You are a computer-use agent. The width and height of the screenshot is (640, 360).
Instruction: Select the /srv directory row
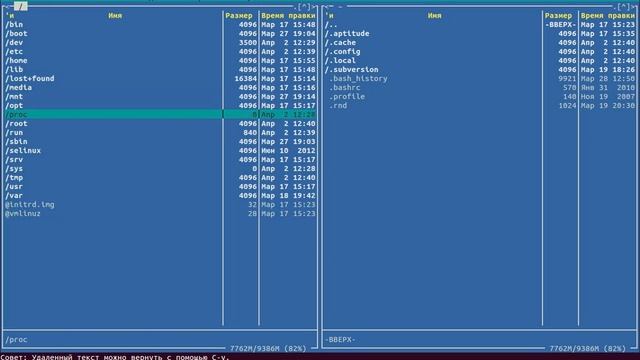[160, 160]
